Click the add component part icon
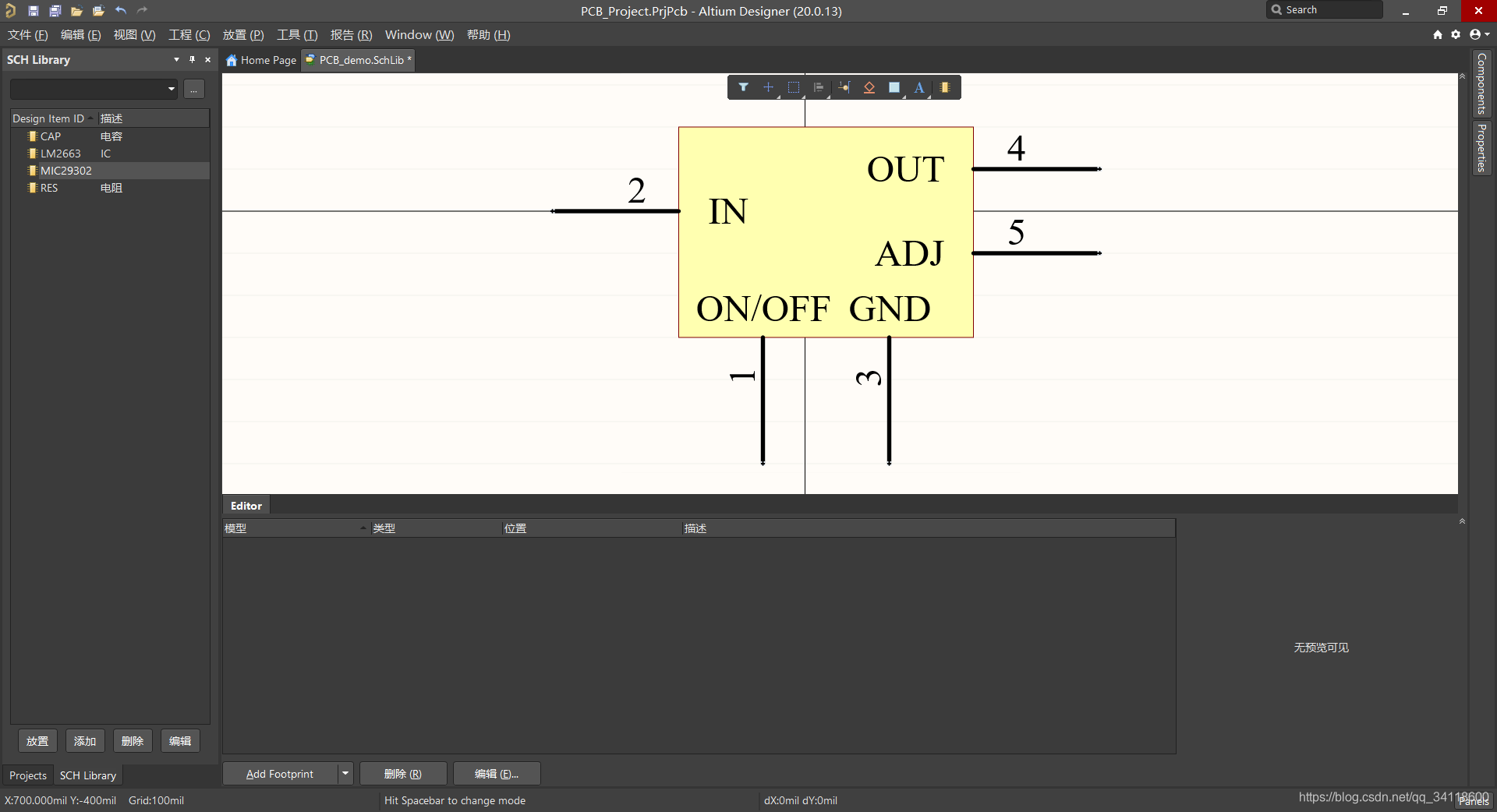This screenshot has width=1497, height=812. click(945, 87)
